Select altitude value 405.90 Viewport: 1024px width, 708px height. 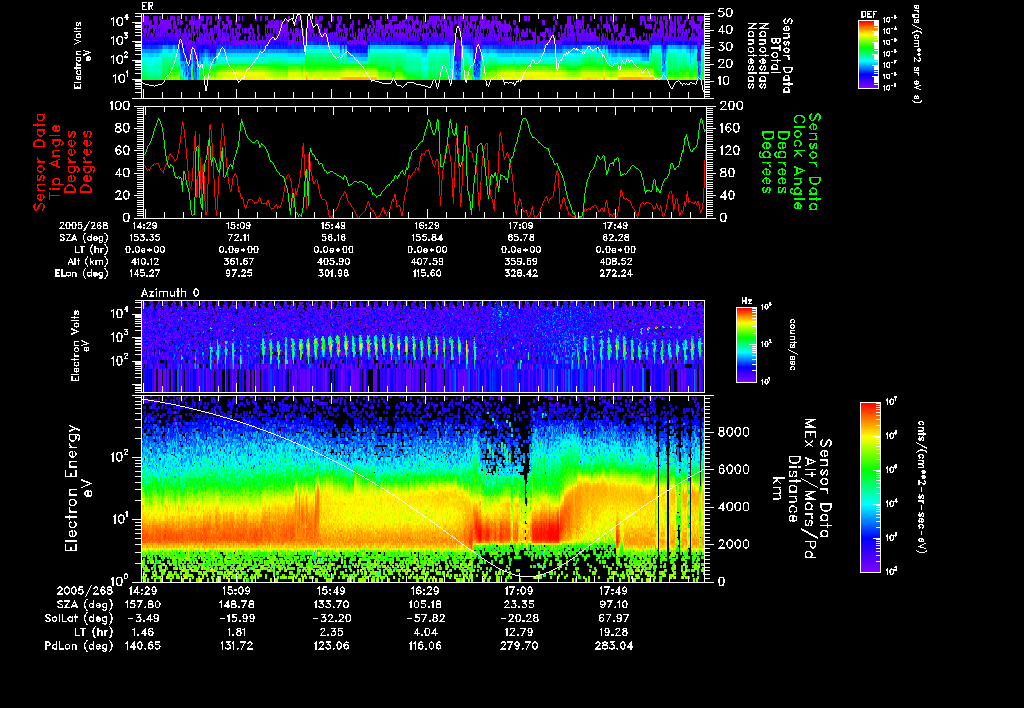click(x=333, y=261)
